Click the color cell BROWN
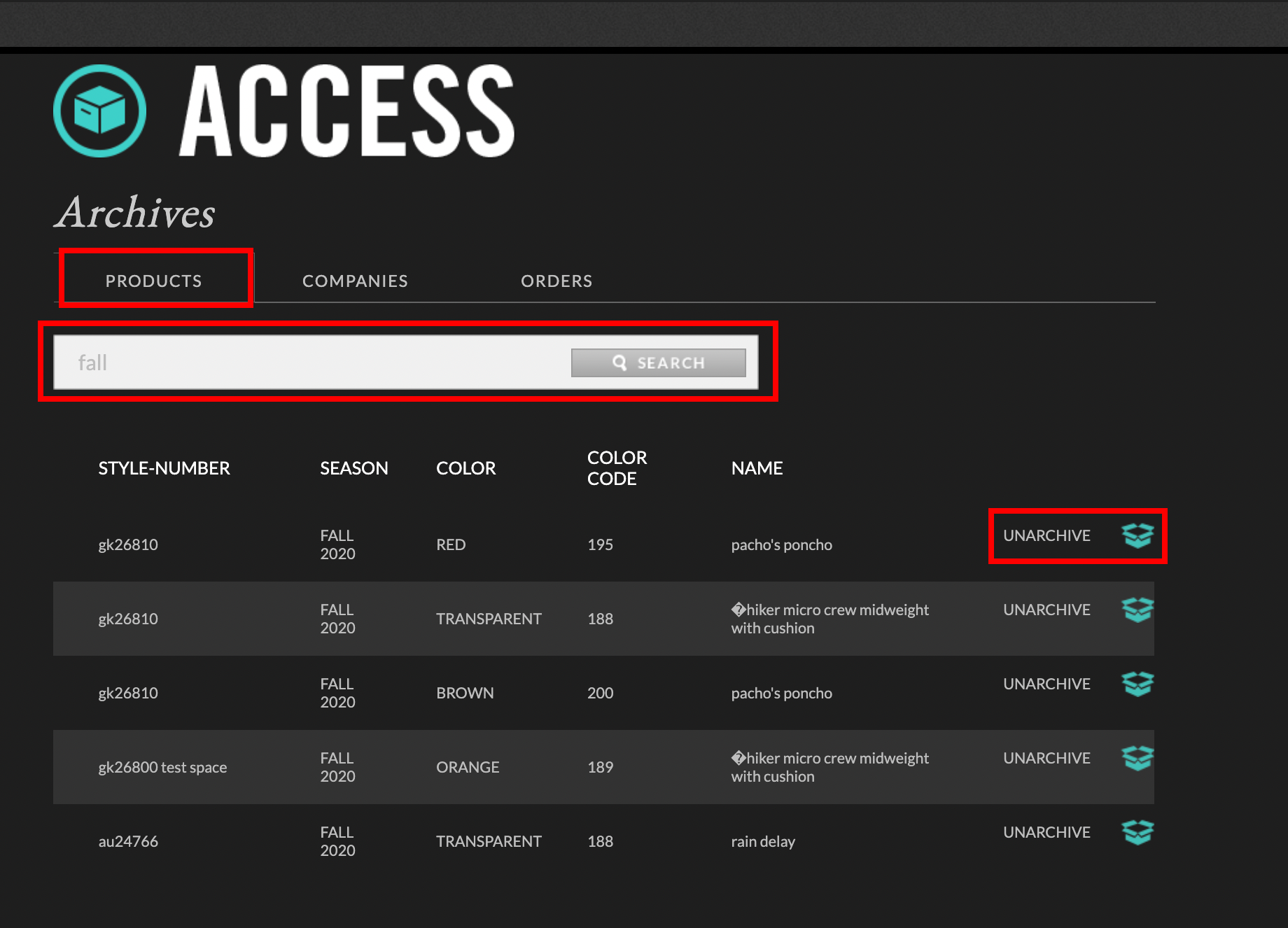The width and height of the screenshot is (1288, 928). pyautogui.click(x=465, y=693)
